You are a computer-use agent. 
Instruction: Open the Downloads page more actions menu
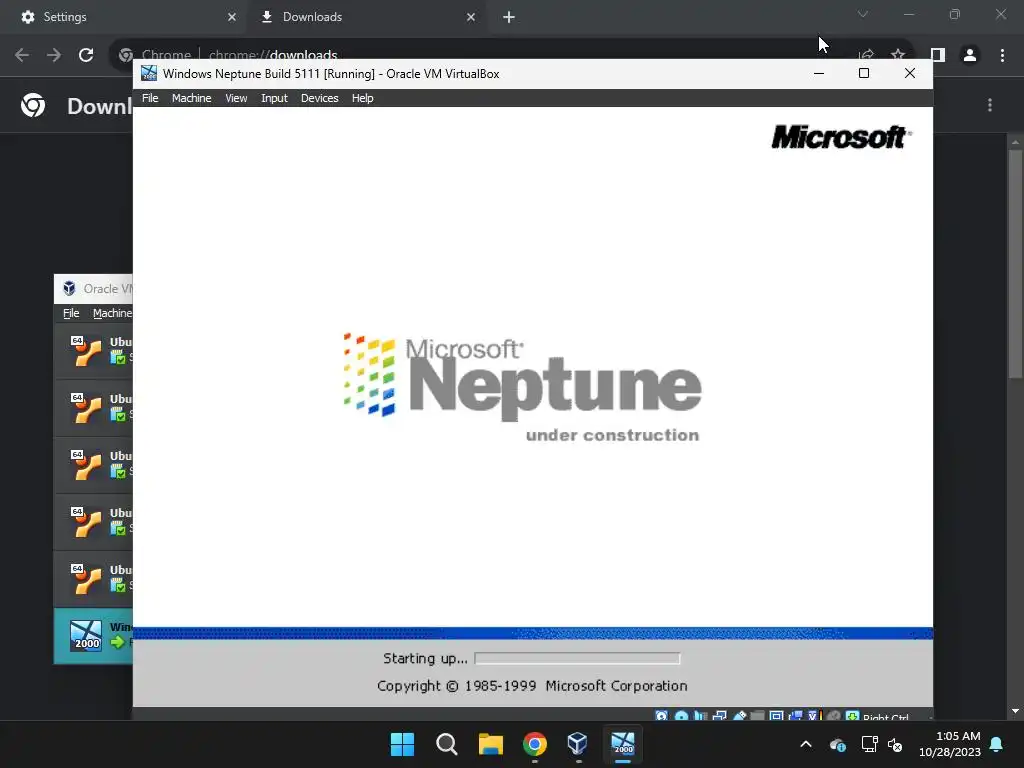click(990, 105)
